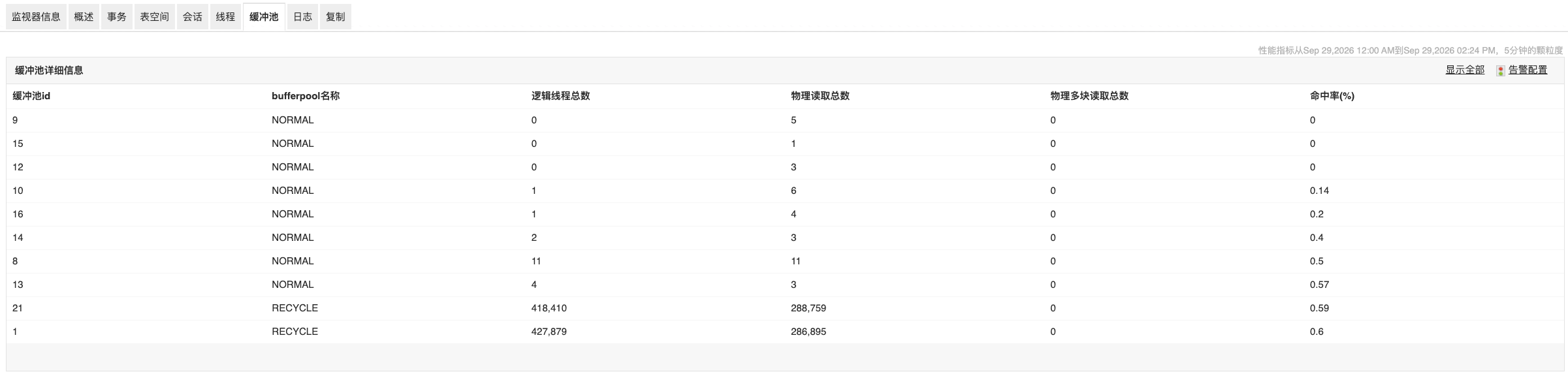Click NORMAL in the row with id 14
The width and height of the screenshot is (1568, 376).
293,238
